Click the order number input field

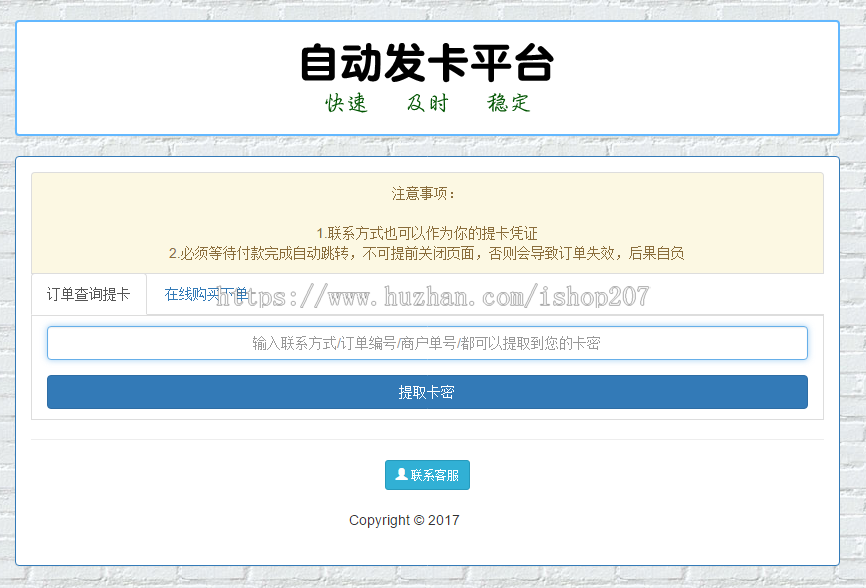click(427, 342)
